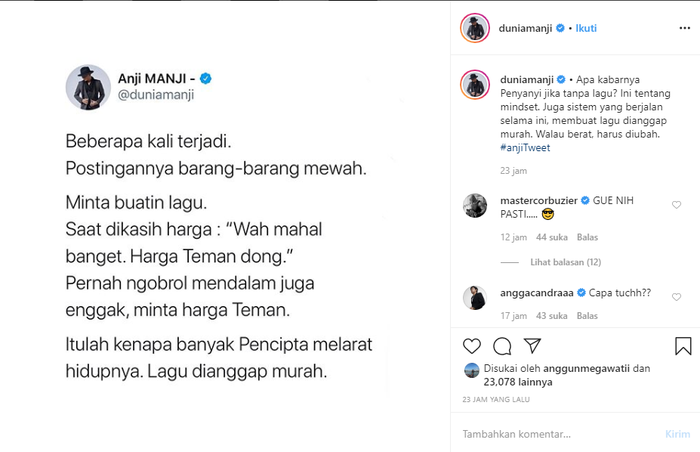This screenshot has width=700, height=452.
Task: Expand Lihat balasan (12) replies
Action: coord(565,262)
